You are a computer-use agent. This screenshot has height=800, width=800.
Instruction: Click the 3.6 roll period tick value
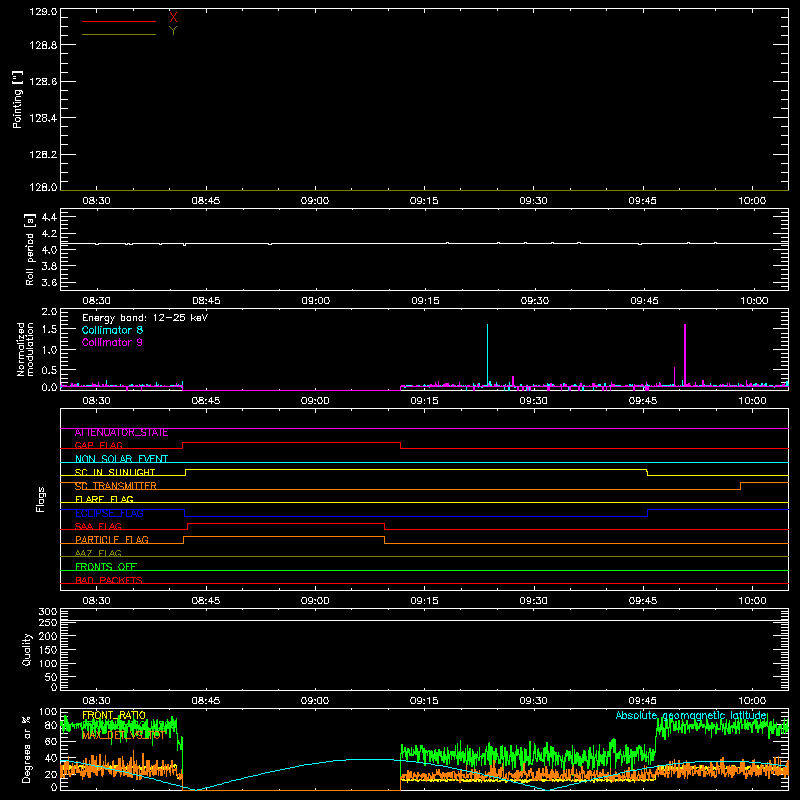[49, 283]
